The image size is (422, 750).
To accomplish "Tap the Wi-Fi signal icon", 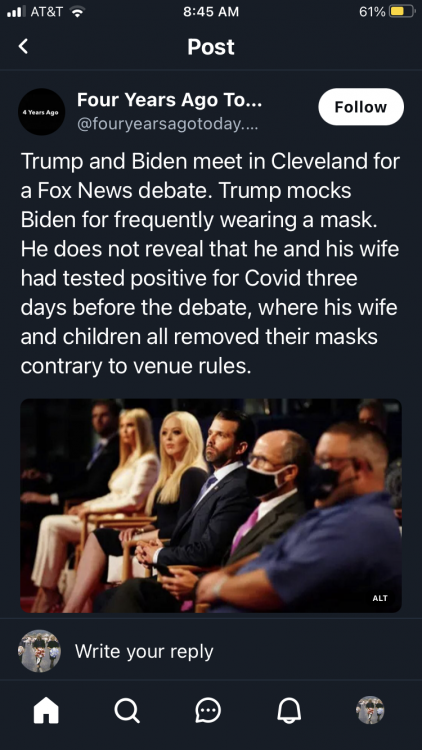I will coord(76,11).
